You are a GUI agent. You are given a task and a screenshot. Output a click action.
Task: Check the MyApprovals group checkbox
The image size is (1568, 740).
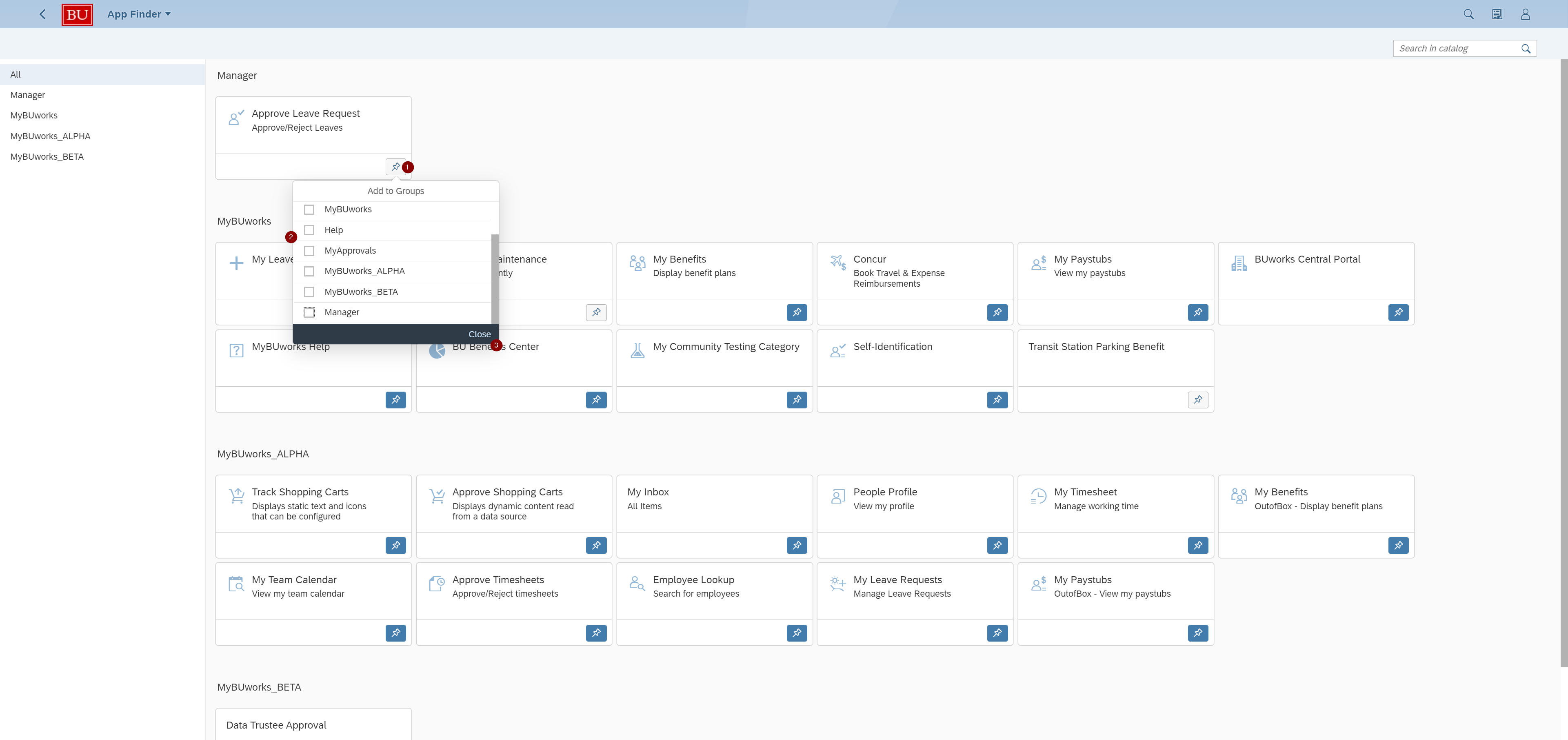pos(309,251)
